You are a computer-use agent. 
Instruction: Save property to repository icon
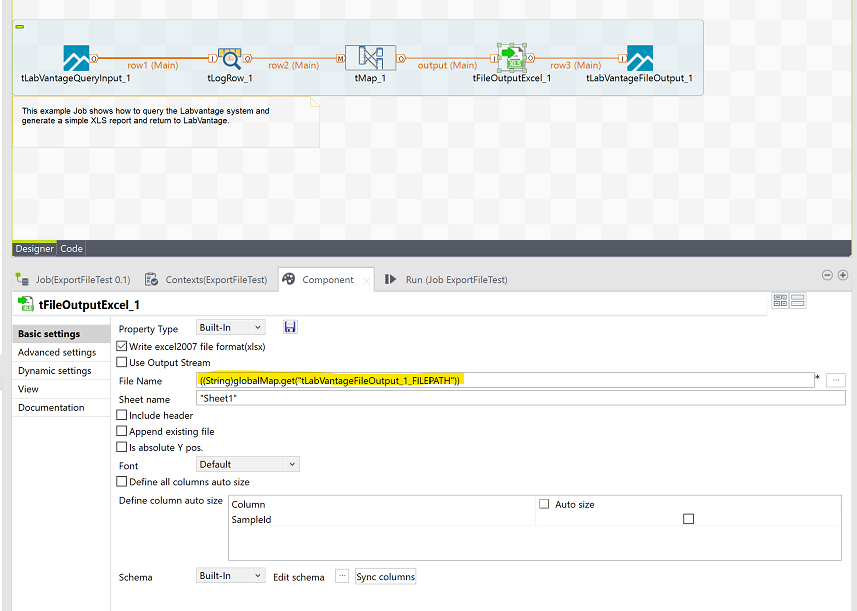pos(290,327)
